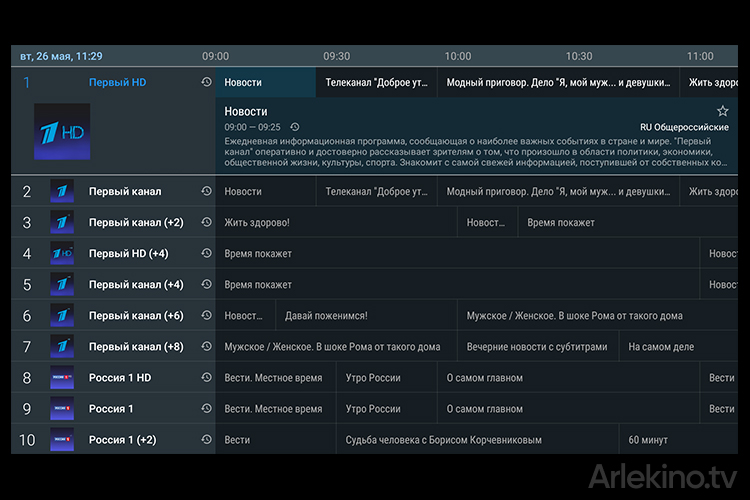Select 60 минут program

click(x=678, y=440)
